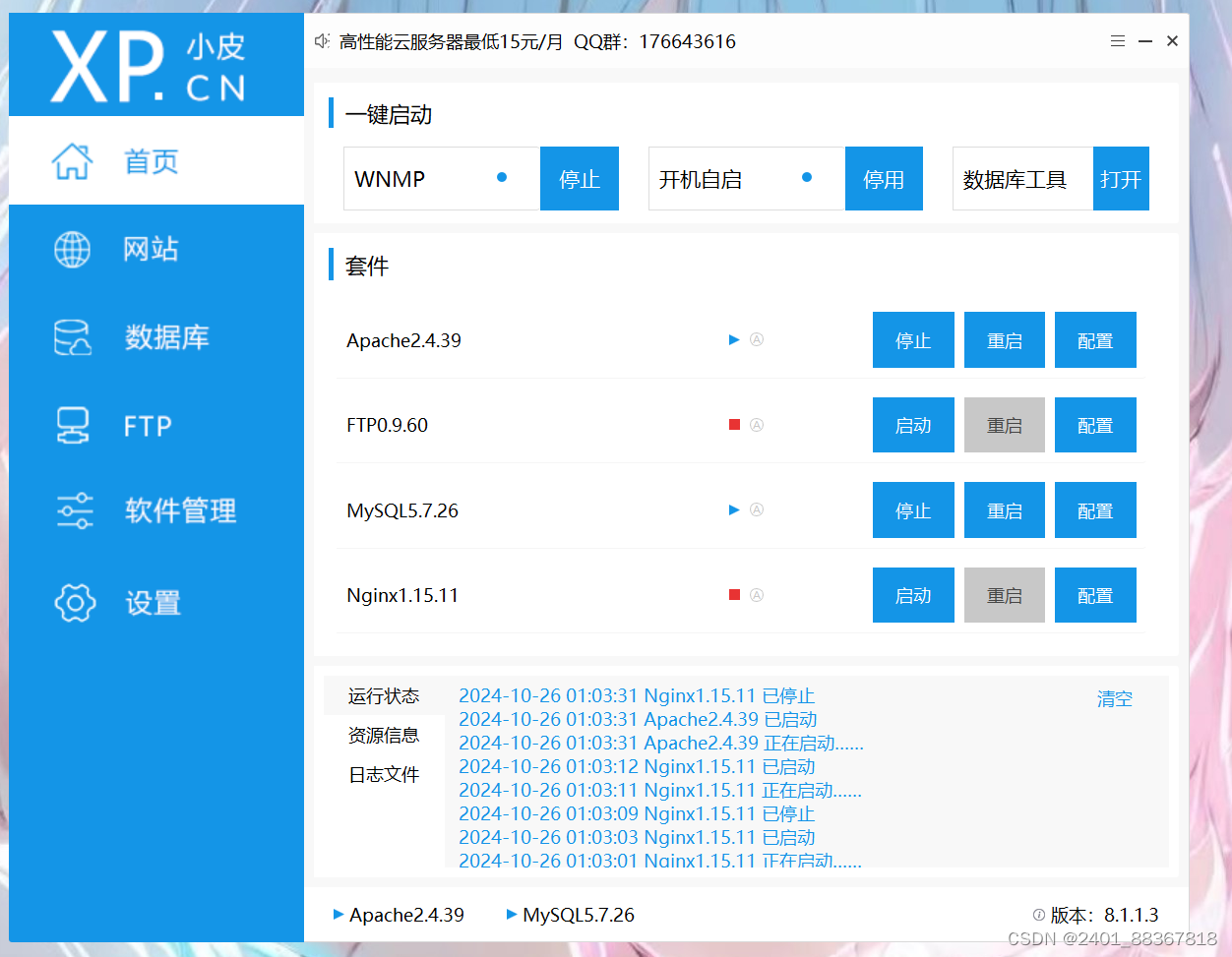
Task: Click the circled A icon in Apache2.4.39 row
Action: click(x=757, y=340)
